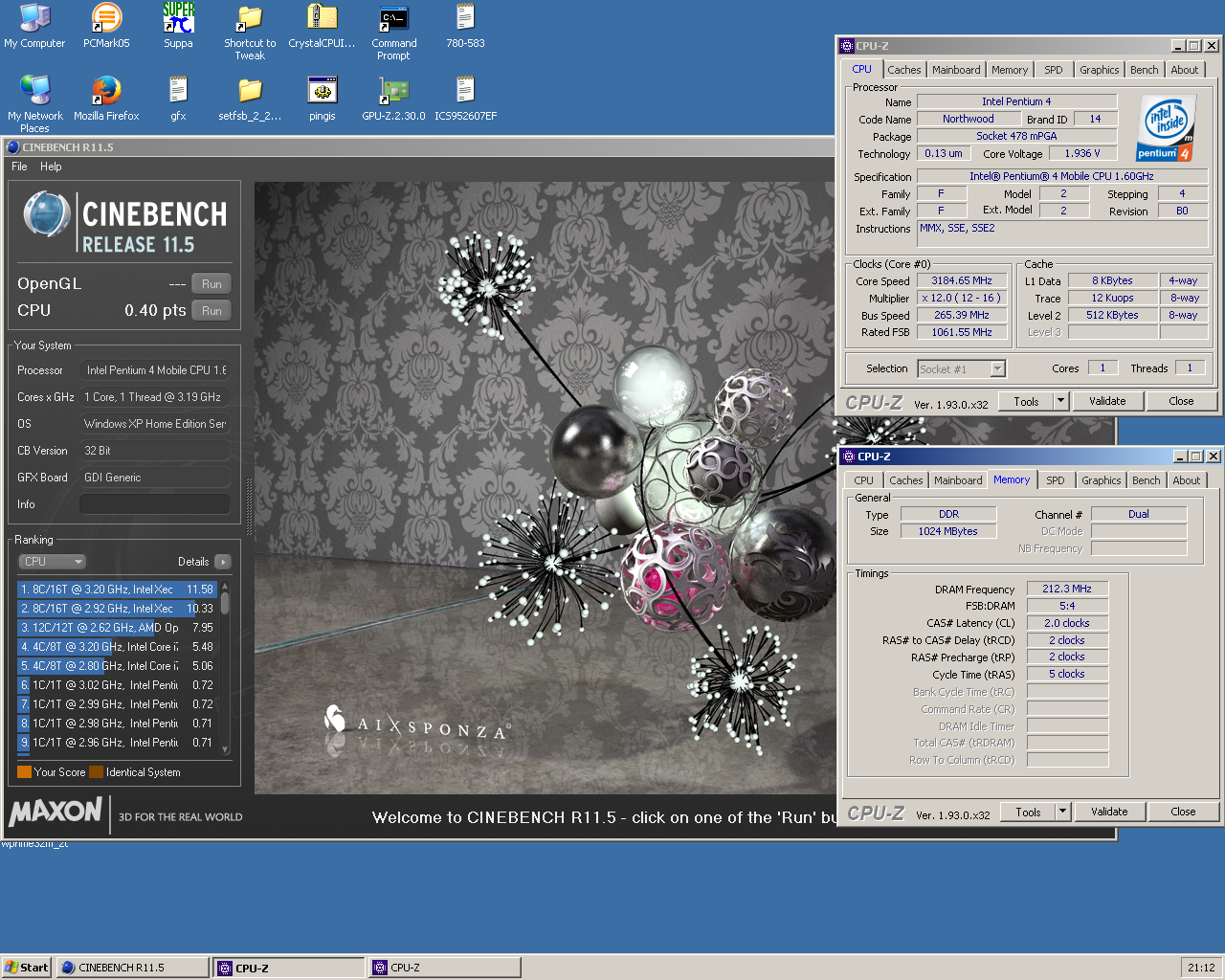The height and width of the screenshot is (980, 1225).
Task: Click the Intel Pentium 4 logo
Action: point(1168,128)
